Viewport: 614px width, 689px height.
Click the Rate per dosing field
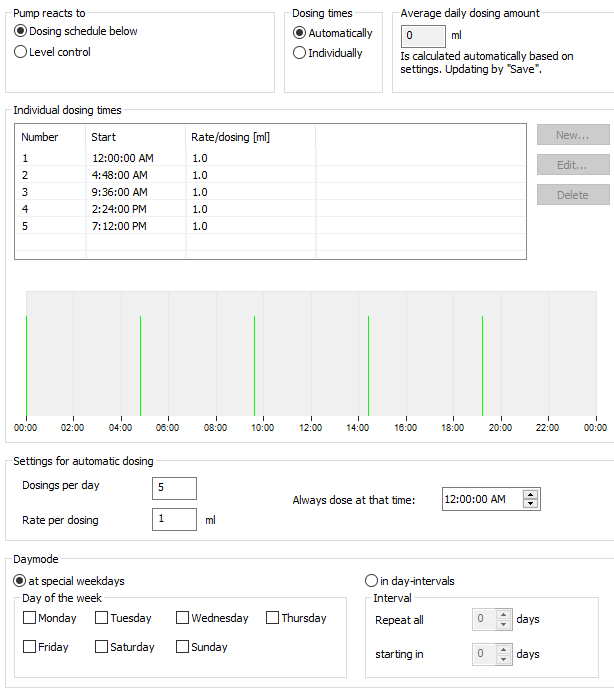174,519
